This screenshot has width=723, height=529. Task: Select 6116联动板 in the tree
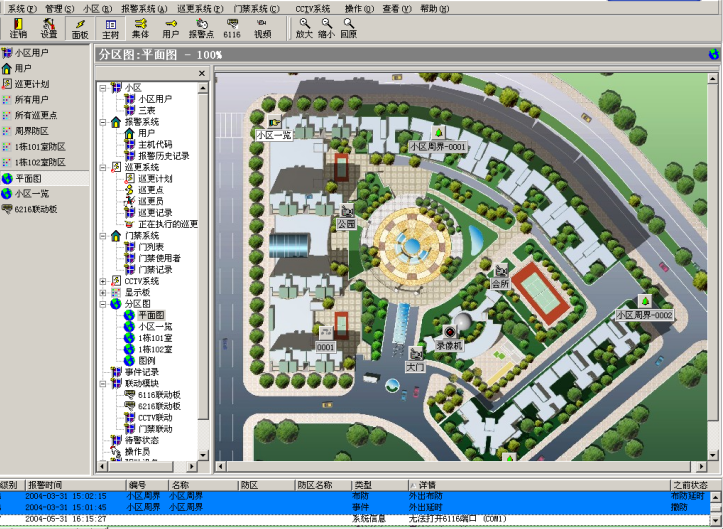click(159, 395)
